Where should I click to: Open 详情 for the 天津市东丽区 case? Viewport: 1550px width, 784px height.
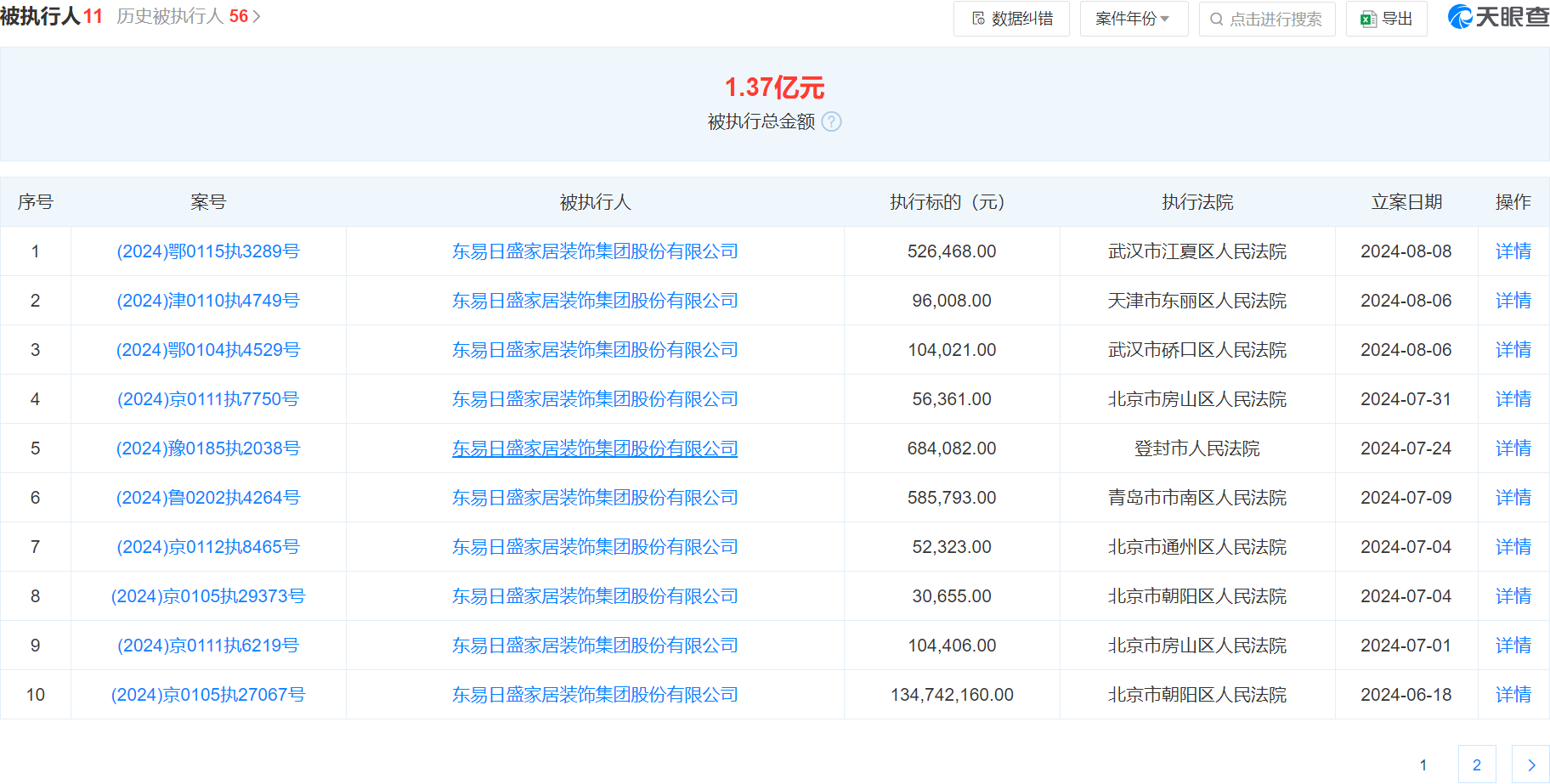[1513, 301]
